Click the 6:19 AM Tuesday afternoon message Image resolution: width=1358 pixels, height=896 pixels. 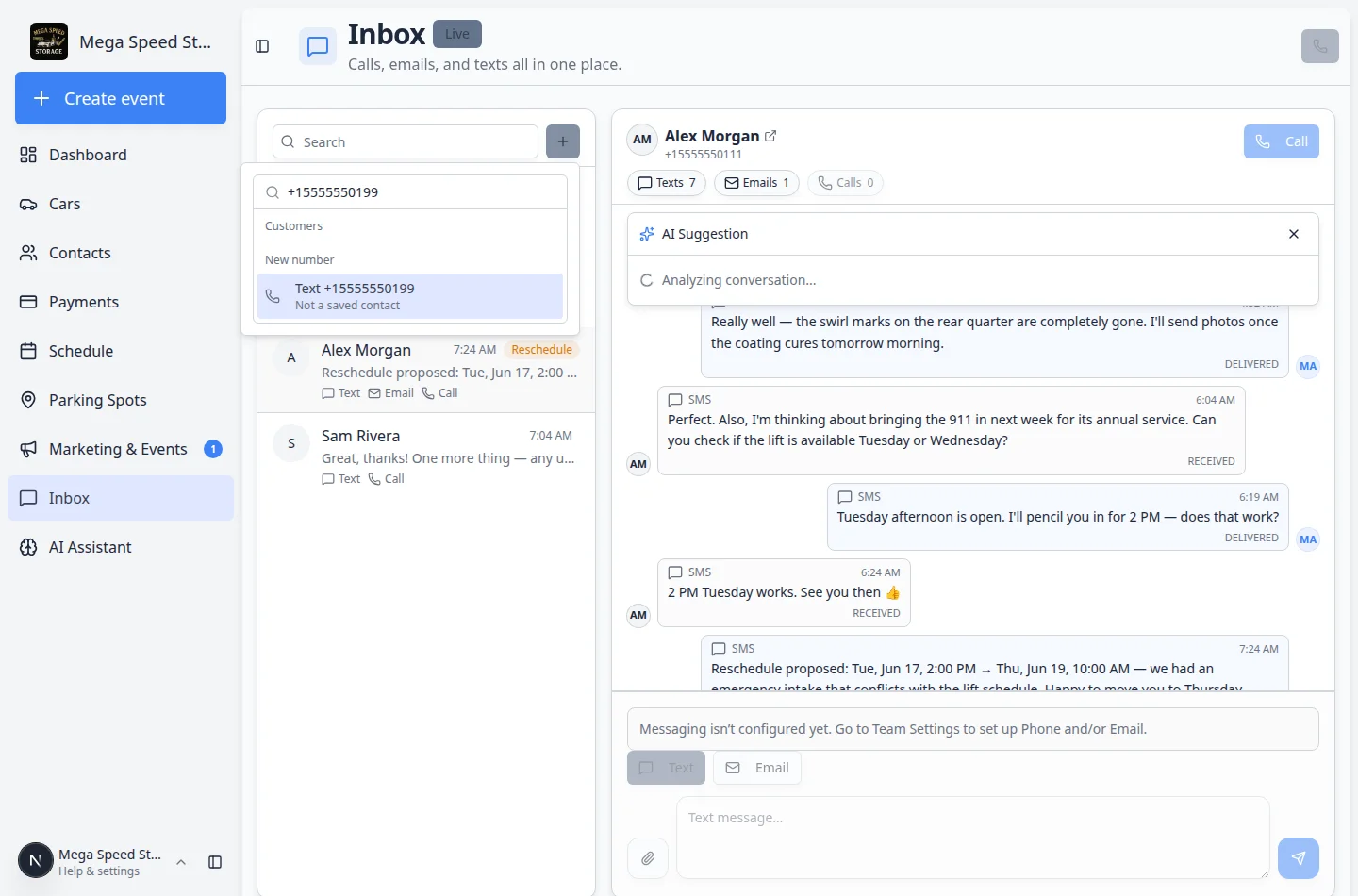pyautogui.click(x=1058, y=517)
